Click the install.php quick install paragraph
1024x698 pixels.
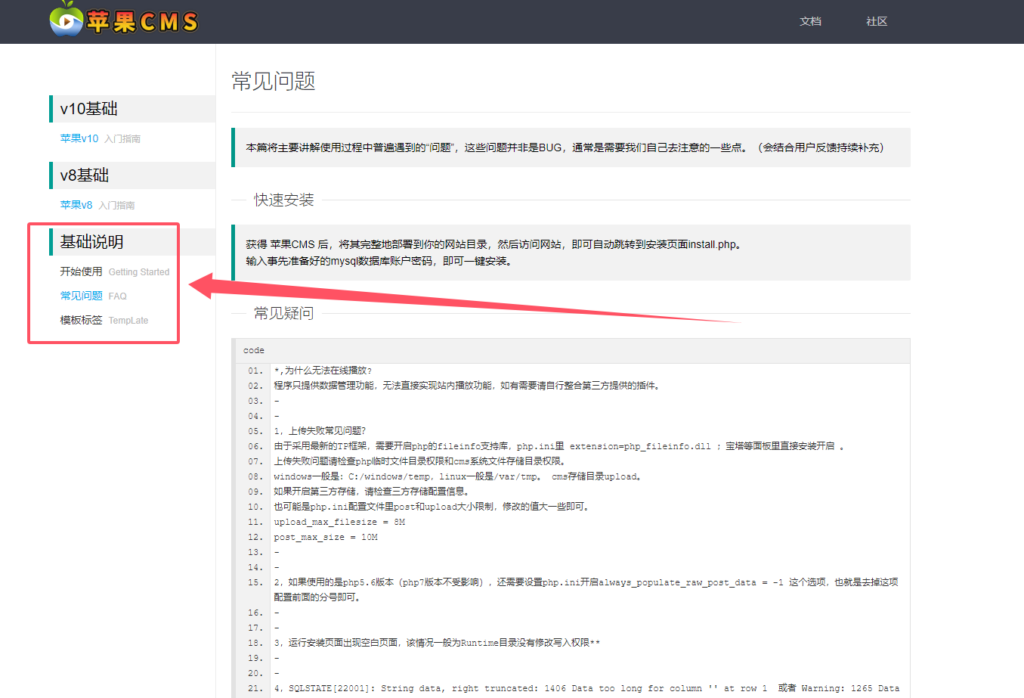[x=494, y=253]
